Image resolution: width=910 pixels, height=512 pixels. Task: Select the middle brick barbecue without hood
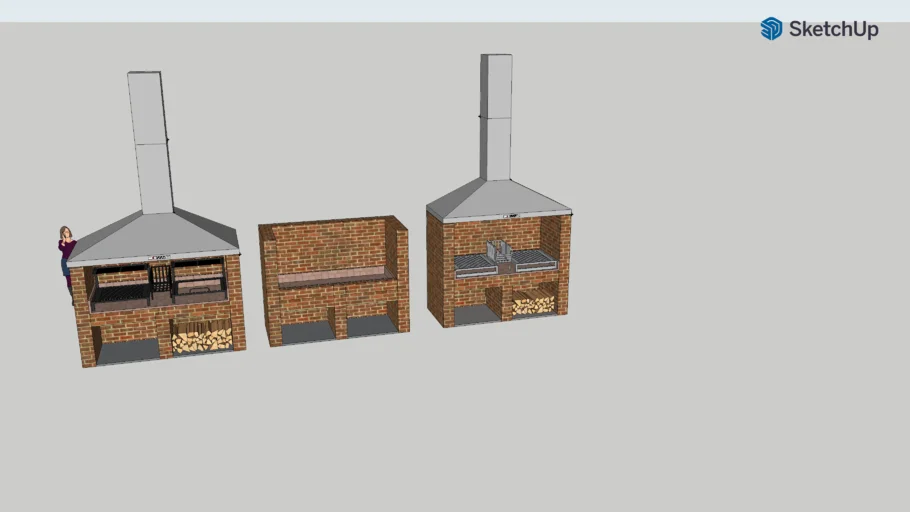pyautogui.click(x=334, y=281)
